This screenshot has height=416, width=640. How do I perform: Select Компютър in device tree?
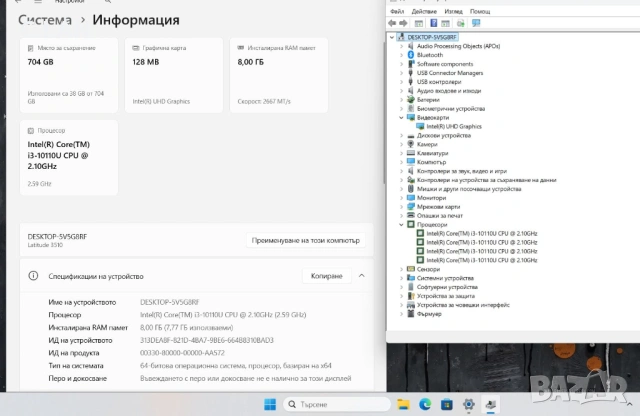coord(431,162)
